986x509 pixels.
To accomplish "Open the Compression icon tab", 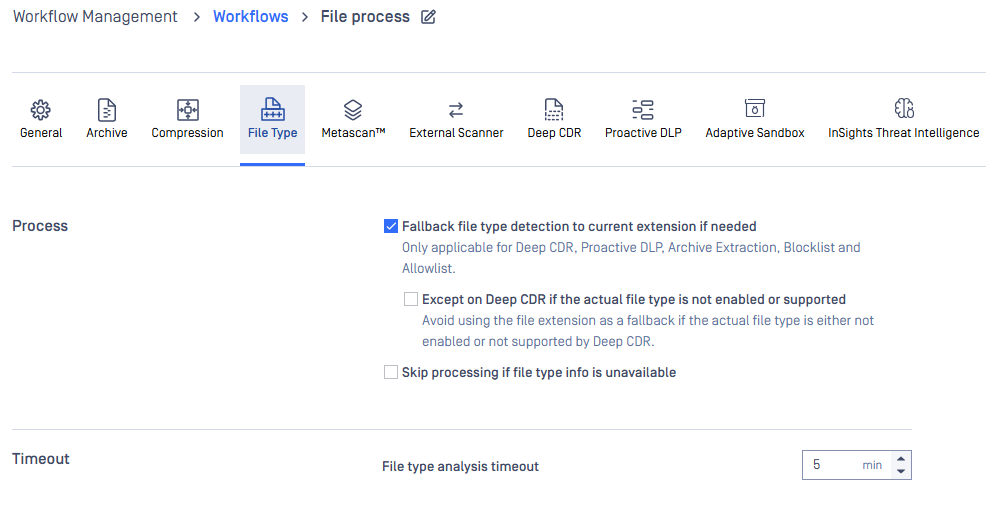I will (x=187, y=109).
